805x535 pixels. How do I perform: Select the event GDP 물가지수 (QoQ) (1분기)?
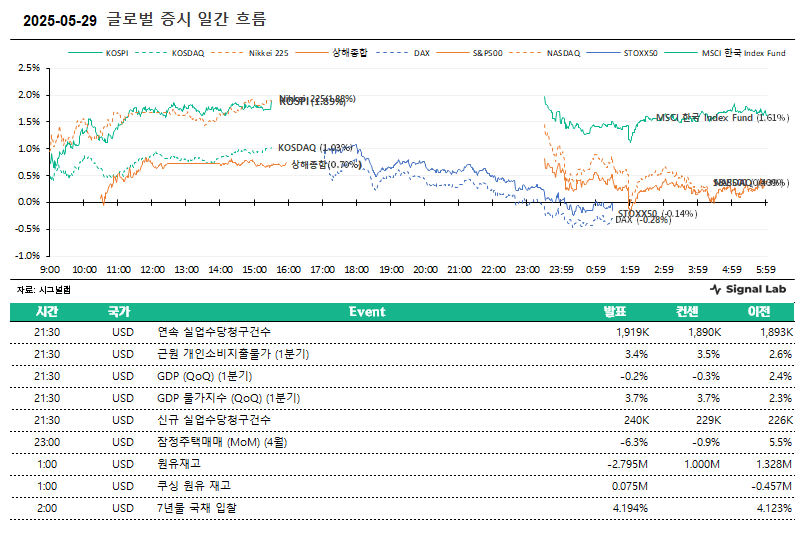228,398
